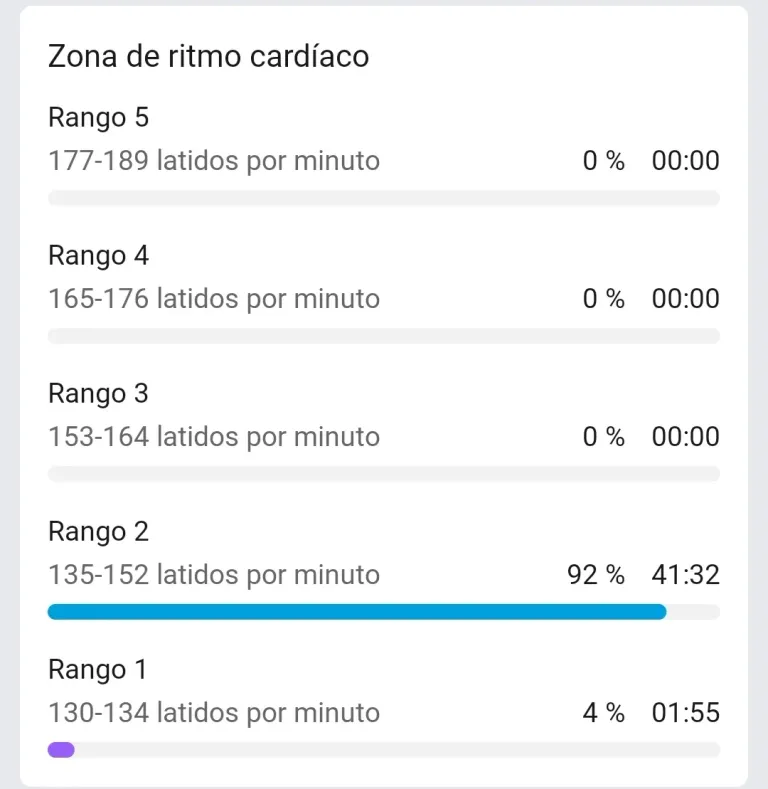The height and width of the screenshot is (789, 768).
Task: Click the 4 % value
Action: 604,713
